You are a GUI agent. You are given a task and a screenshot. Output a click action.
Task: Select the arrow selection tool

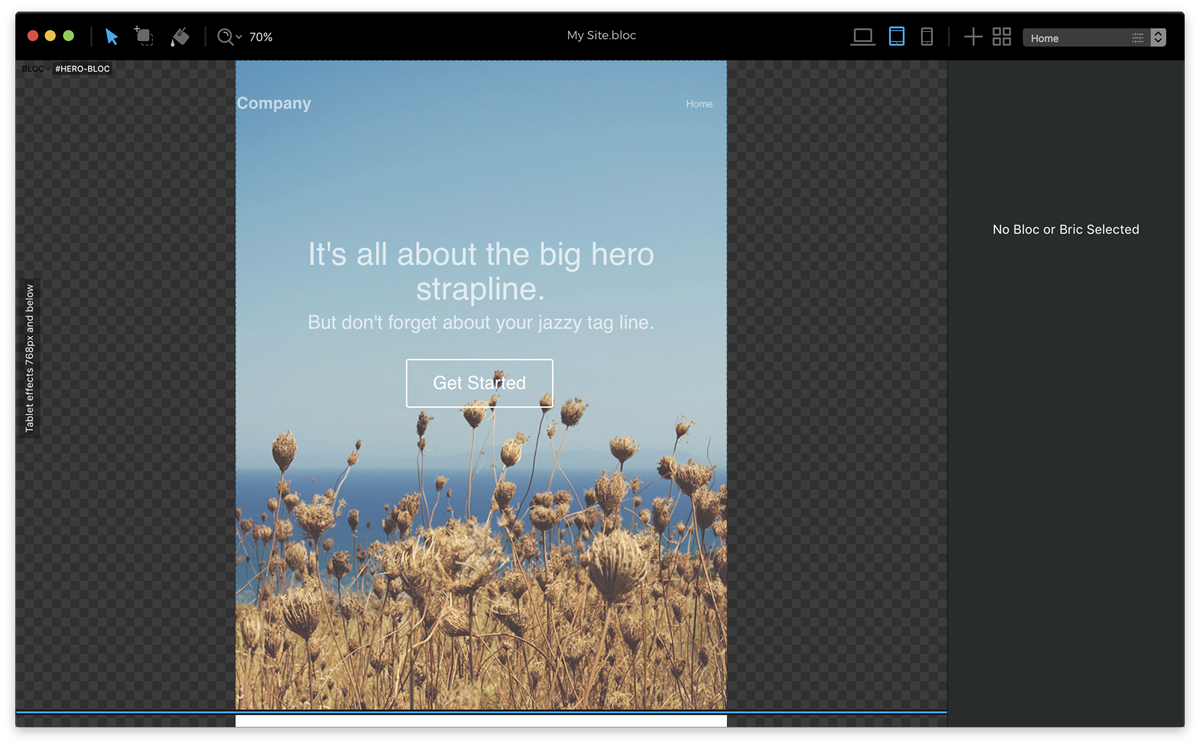pyautogui.click(x=112, y=37)
